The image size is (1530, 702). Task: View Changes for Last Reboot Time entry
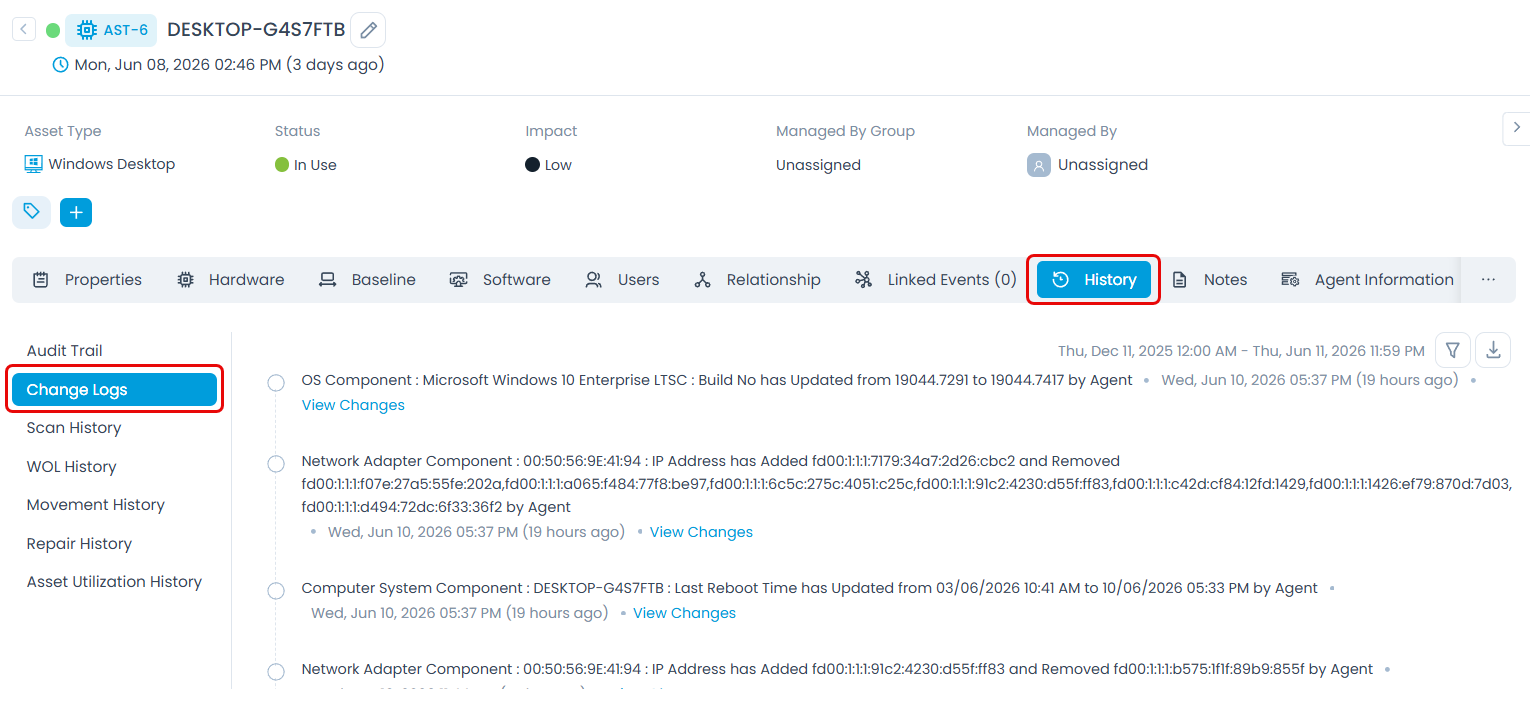point(684,613)
